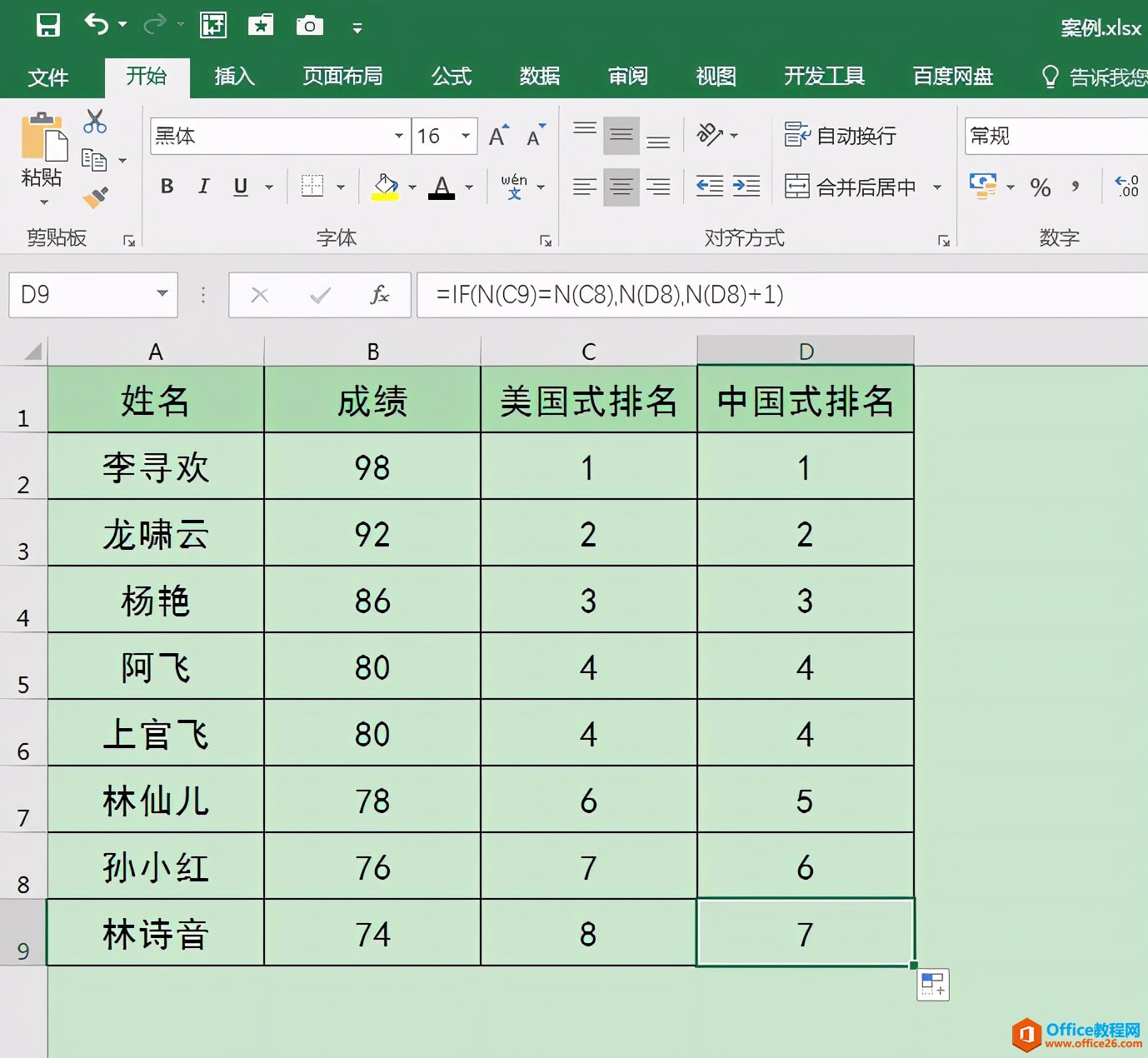Open the Customize Quick Access Toolbar arrow
Image resolution: width=1148 pixels, height=1058 pixels.
[x=357, y=28]
